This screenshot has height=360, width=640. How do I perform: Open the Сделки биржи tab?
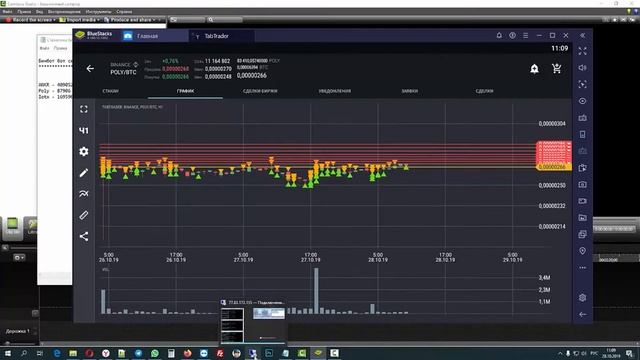[260, 91]
